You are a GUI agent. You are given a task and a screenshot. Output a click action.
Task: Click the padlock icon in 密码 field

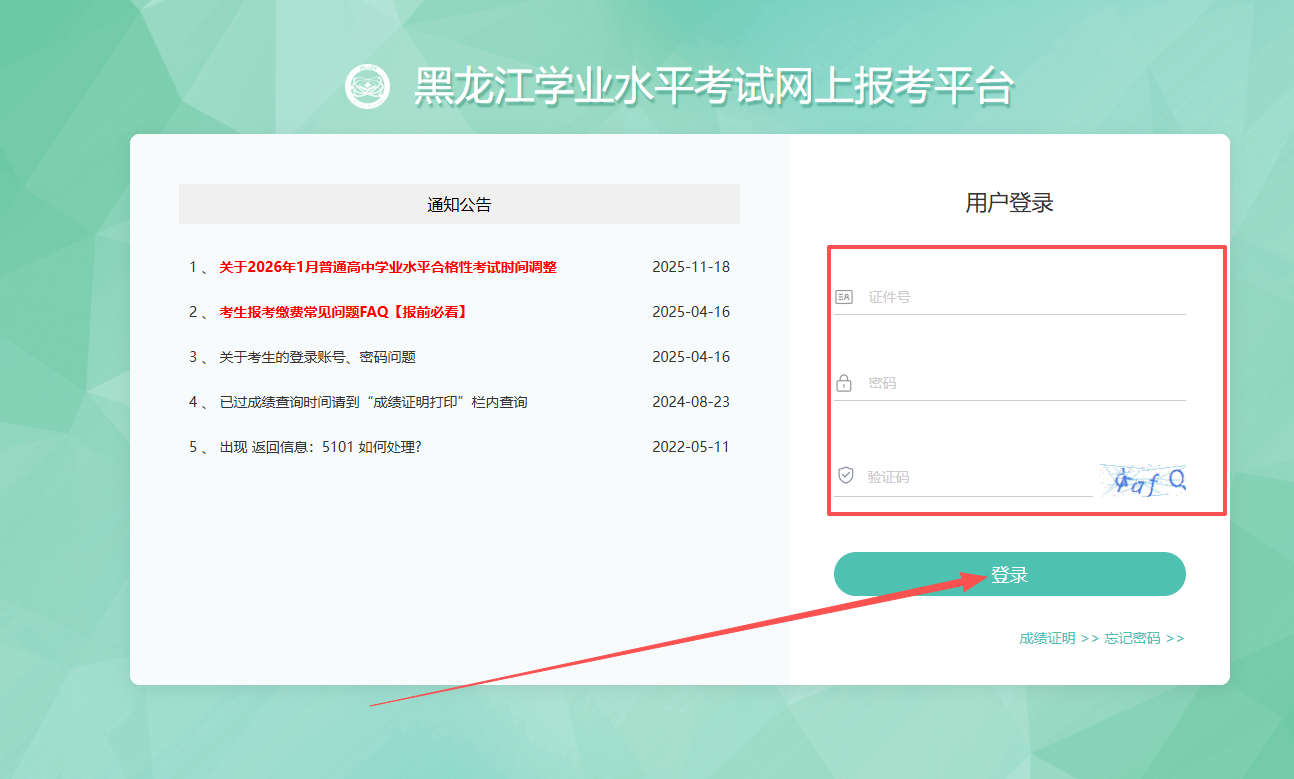(844, 383)
